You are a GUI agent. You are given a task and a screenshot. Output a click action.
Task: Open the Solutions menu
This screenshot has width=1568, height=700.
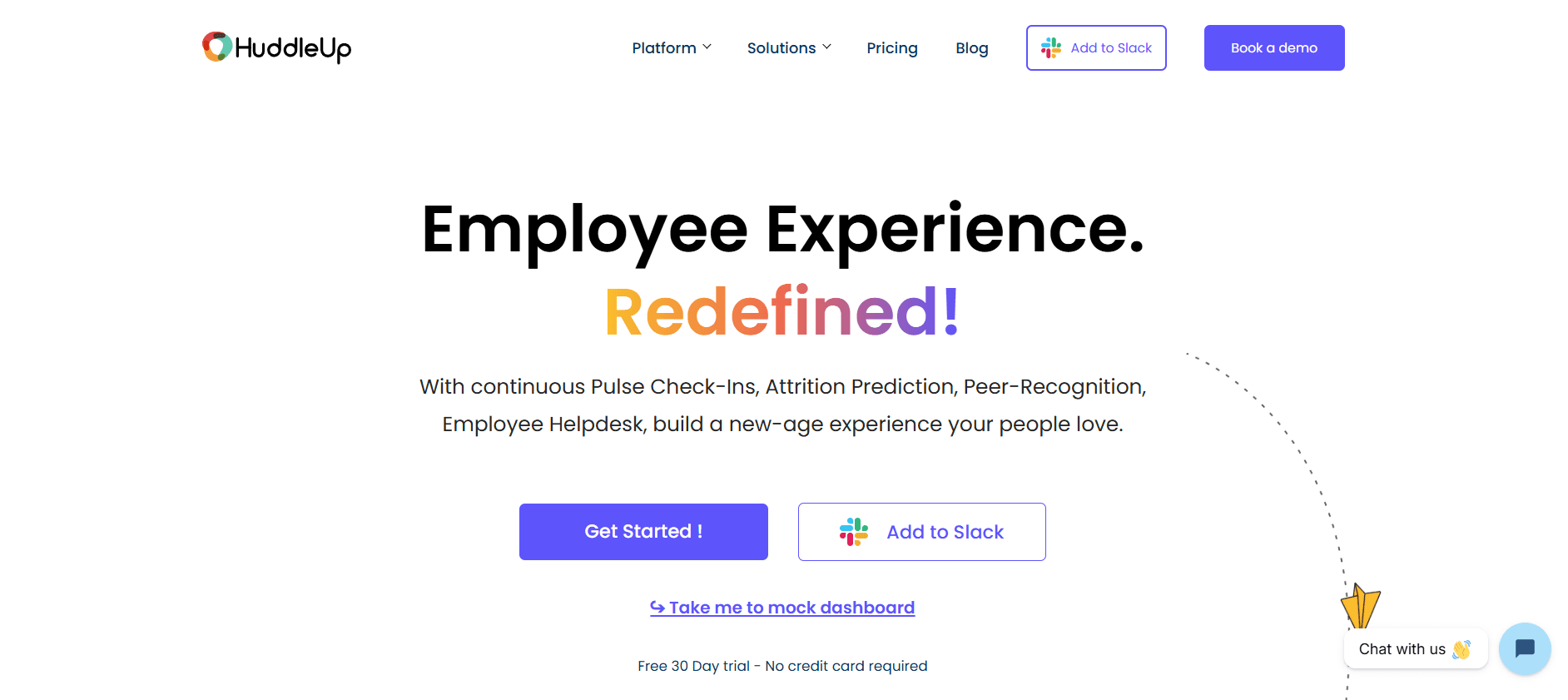[781, 48]
